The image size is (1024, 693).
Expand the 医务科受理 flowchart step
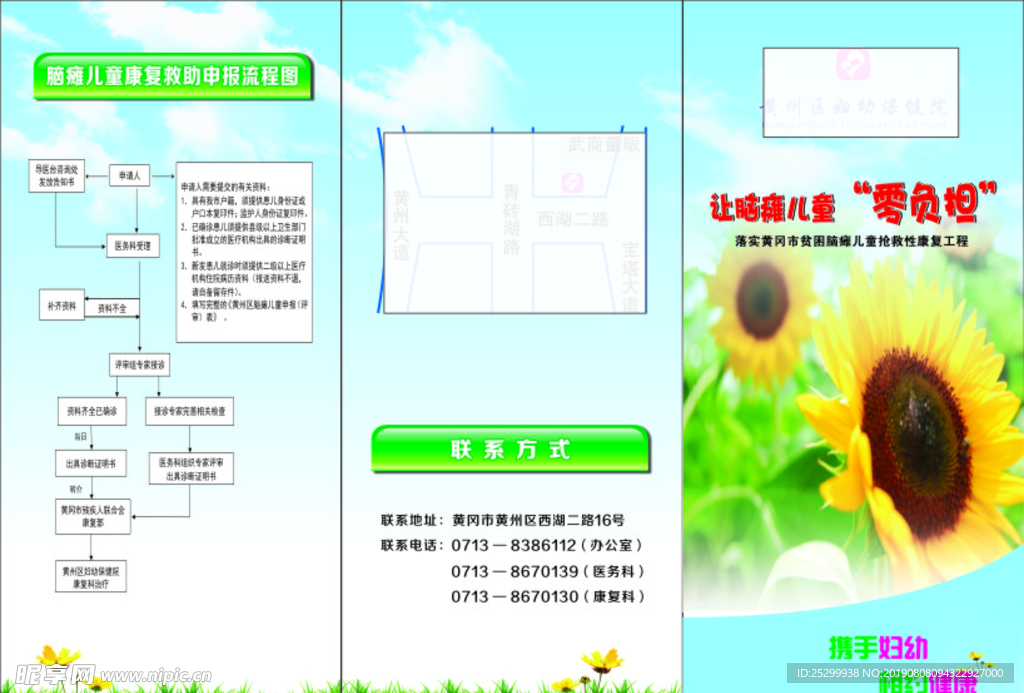(x=131, y=244)
